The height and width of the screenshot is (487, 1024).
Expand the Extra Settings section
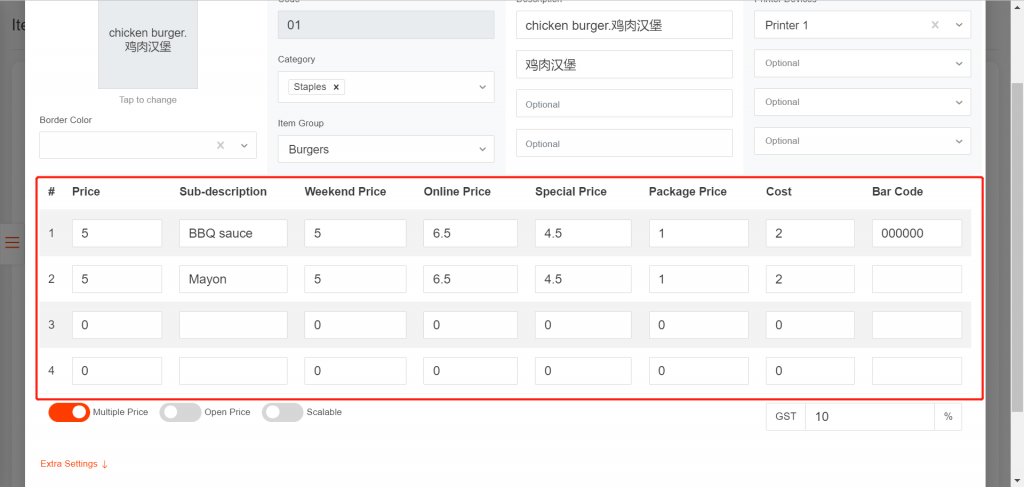click(74, 464)
